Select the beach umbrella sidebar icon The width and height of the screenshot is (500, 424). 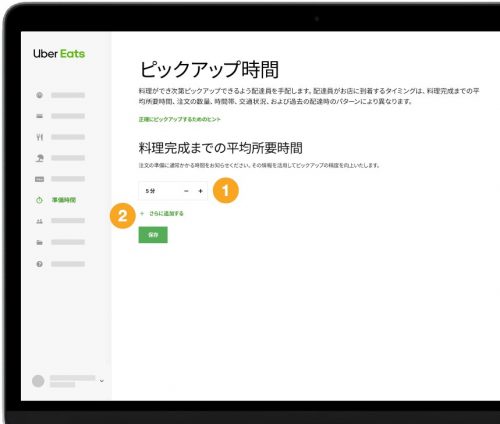point(40,158)
